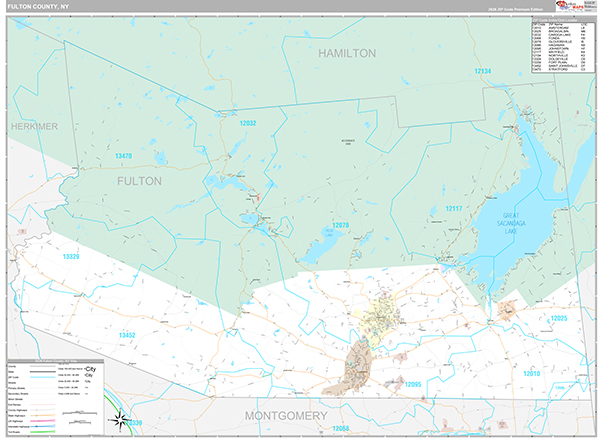Click ZIP code label 12117 on the map
600x438 pixels.
click(453, 208)
